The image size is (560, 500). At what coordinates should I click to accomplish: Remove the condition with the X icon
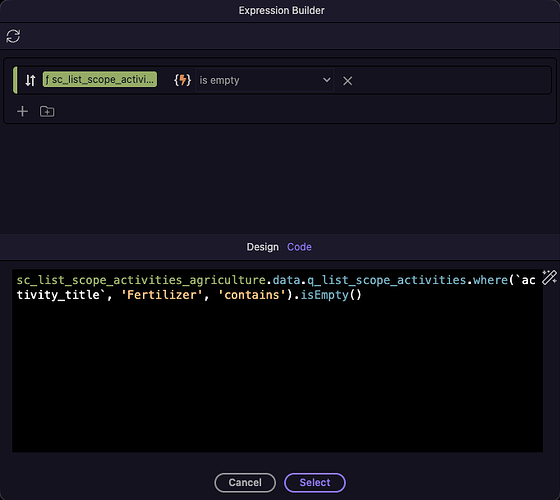(x=348, y=81)
